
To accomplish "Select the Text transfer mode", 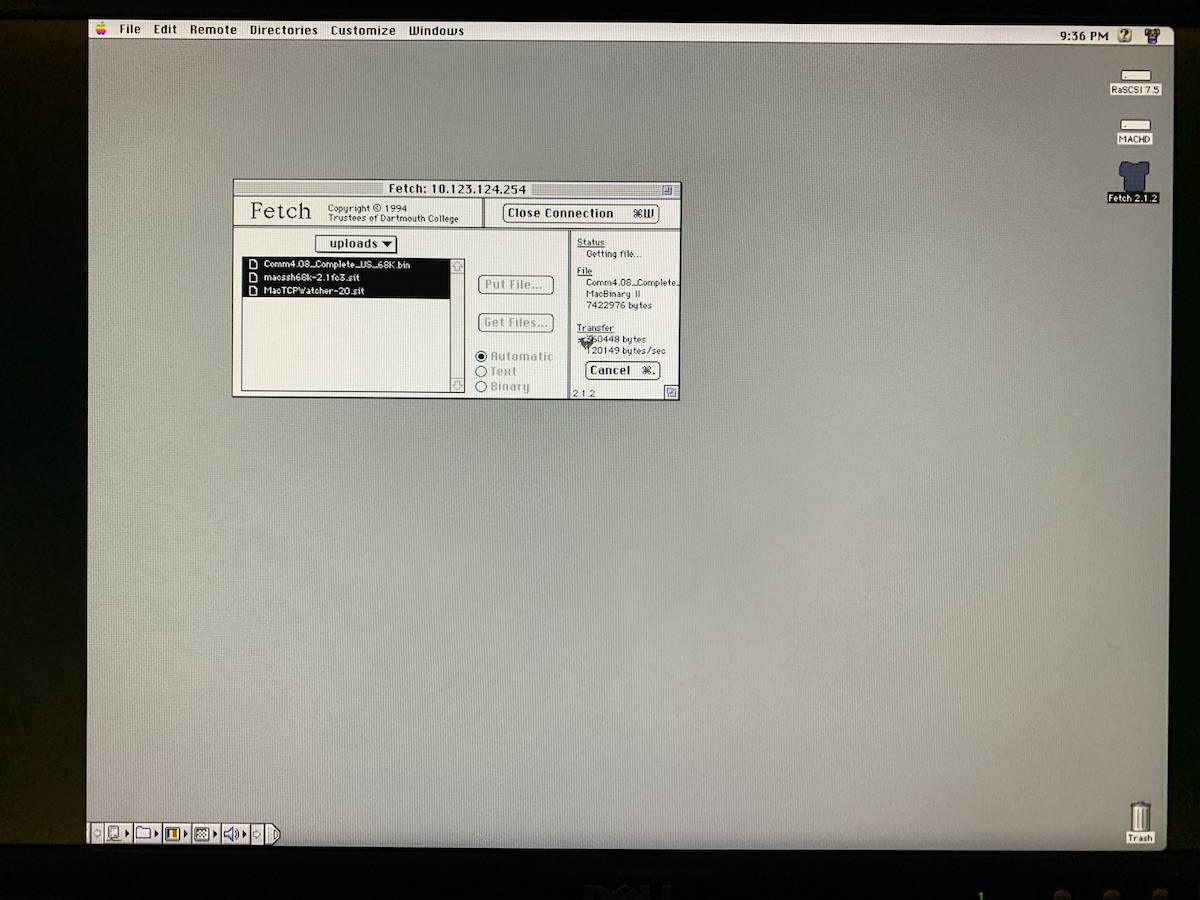I will pyautogui.click(x=496, y=371).
